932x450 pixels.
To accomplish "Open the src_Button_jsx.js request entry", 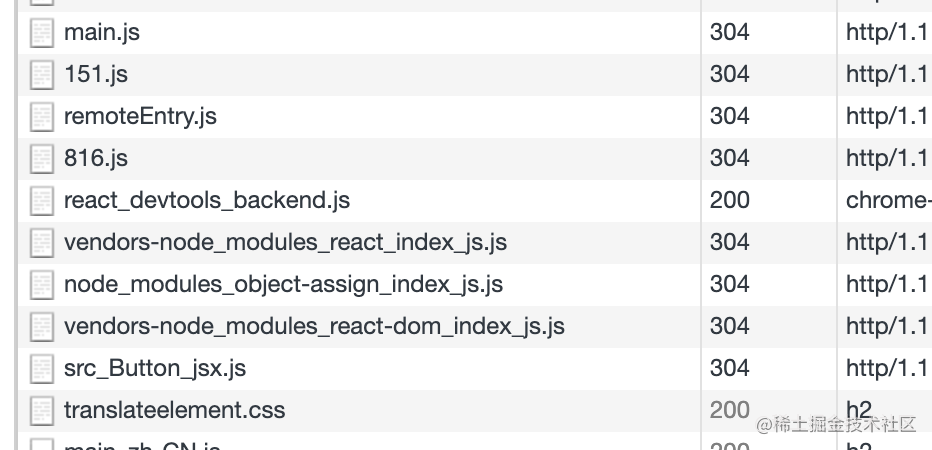I will point(155,369).
